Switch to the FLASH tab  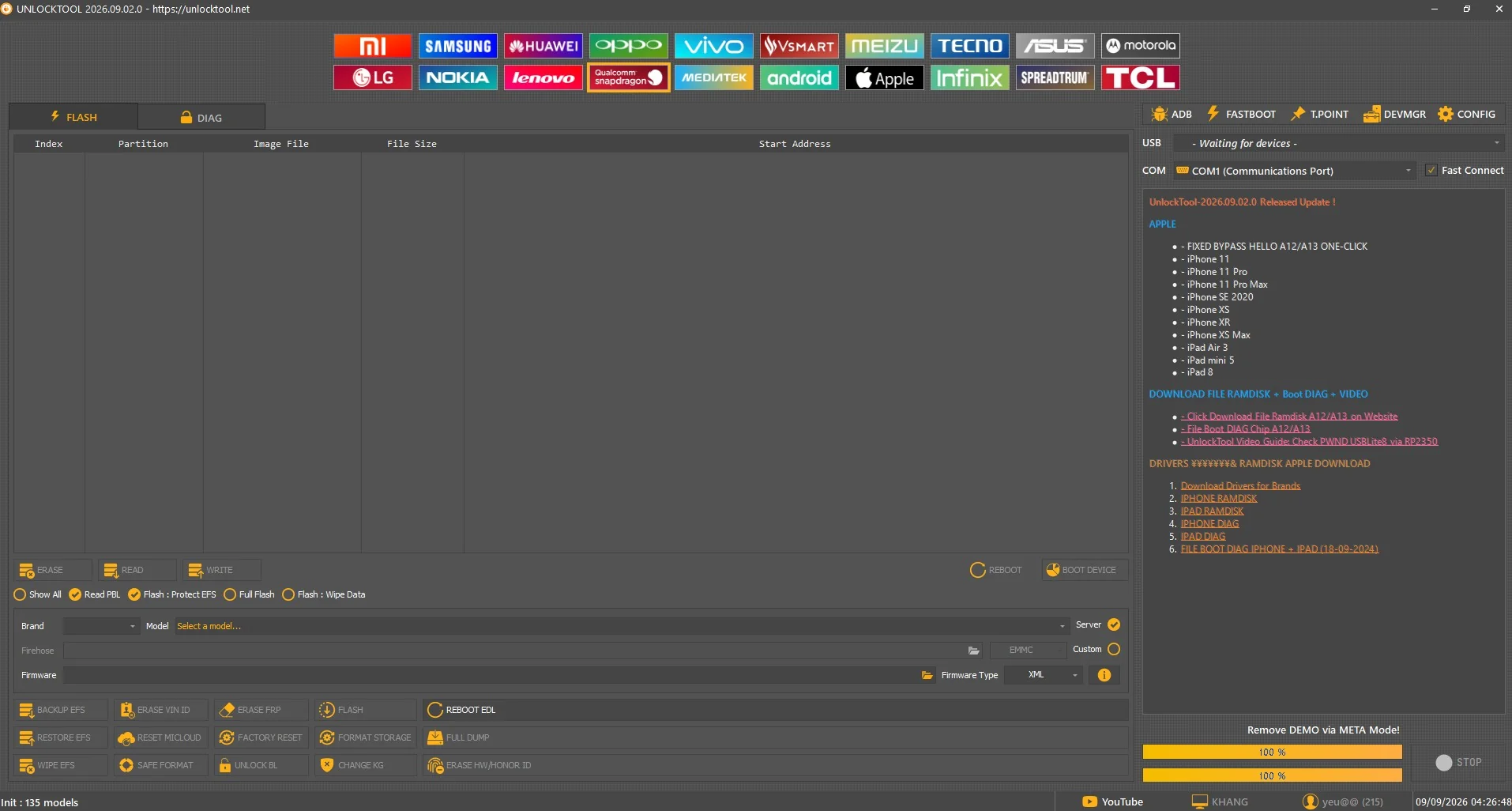[73, 117]
